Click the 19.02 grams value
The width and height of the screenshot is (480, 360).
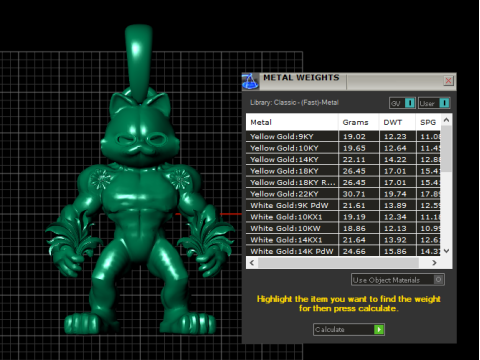[354, 137]
